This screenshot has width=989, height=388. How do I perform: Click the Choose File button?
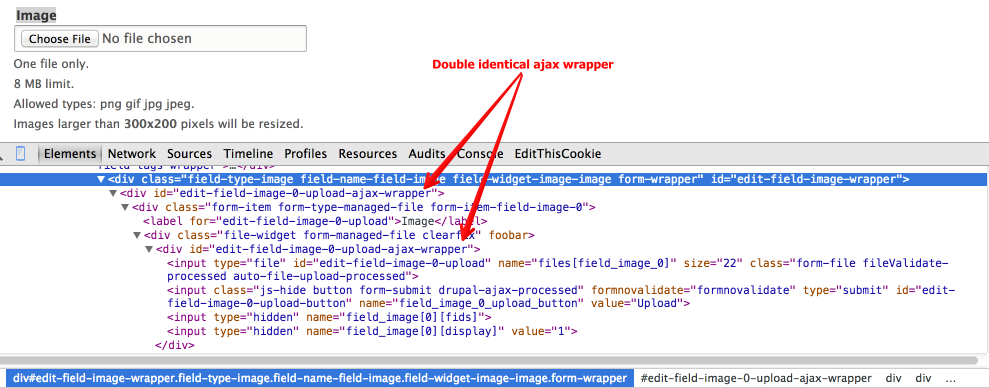coord(59,38)
